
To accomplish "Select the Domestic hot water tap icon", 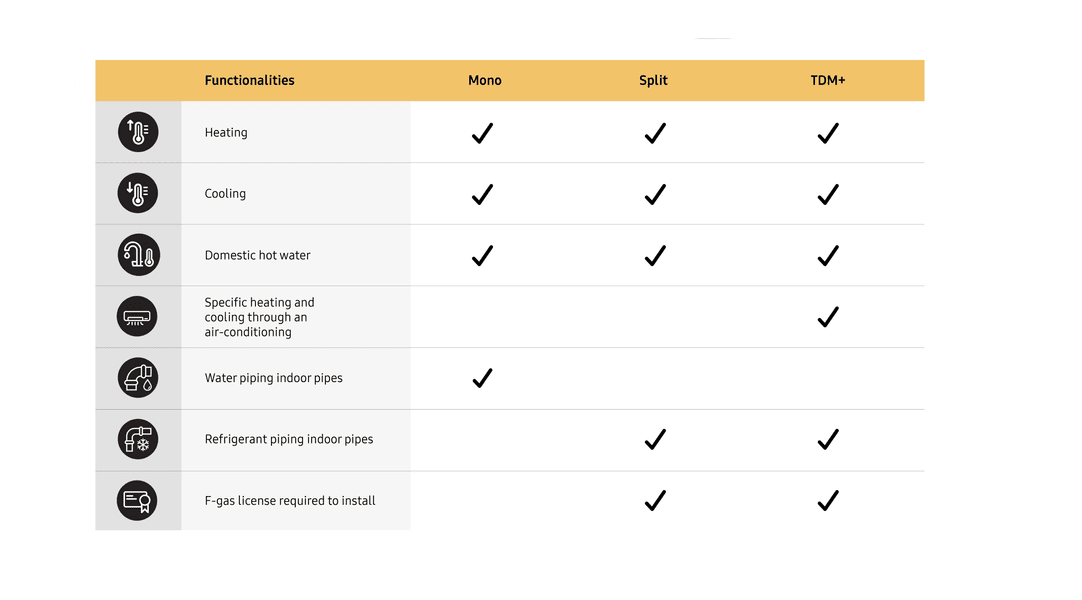I will [x=138, y=255].
